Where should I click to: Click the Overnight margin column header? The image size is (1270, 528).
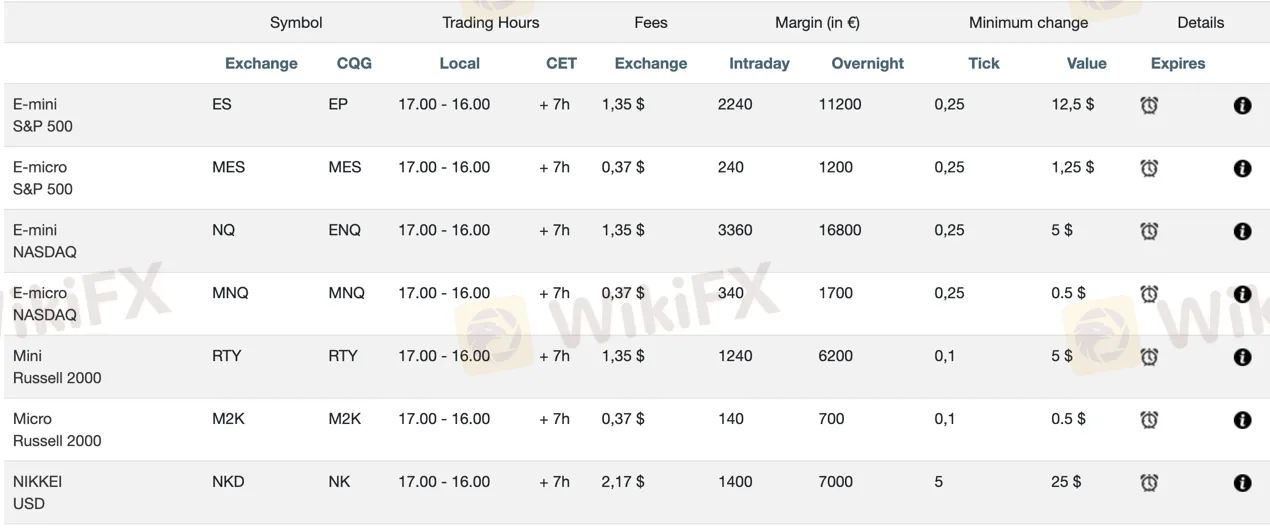867,63
